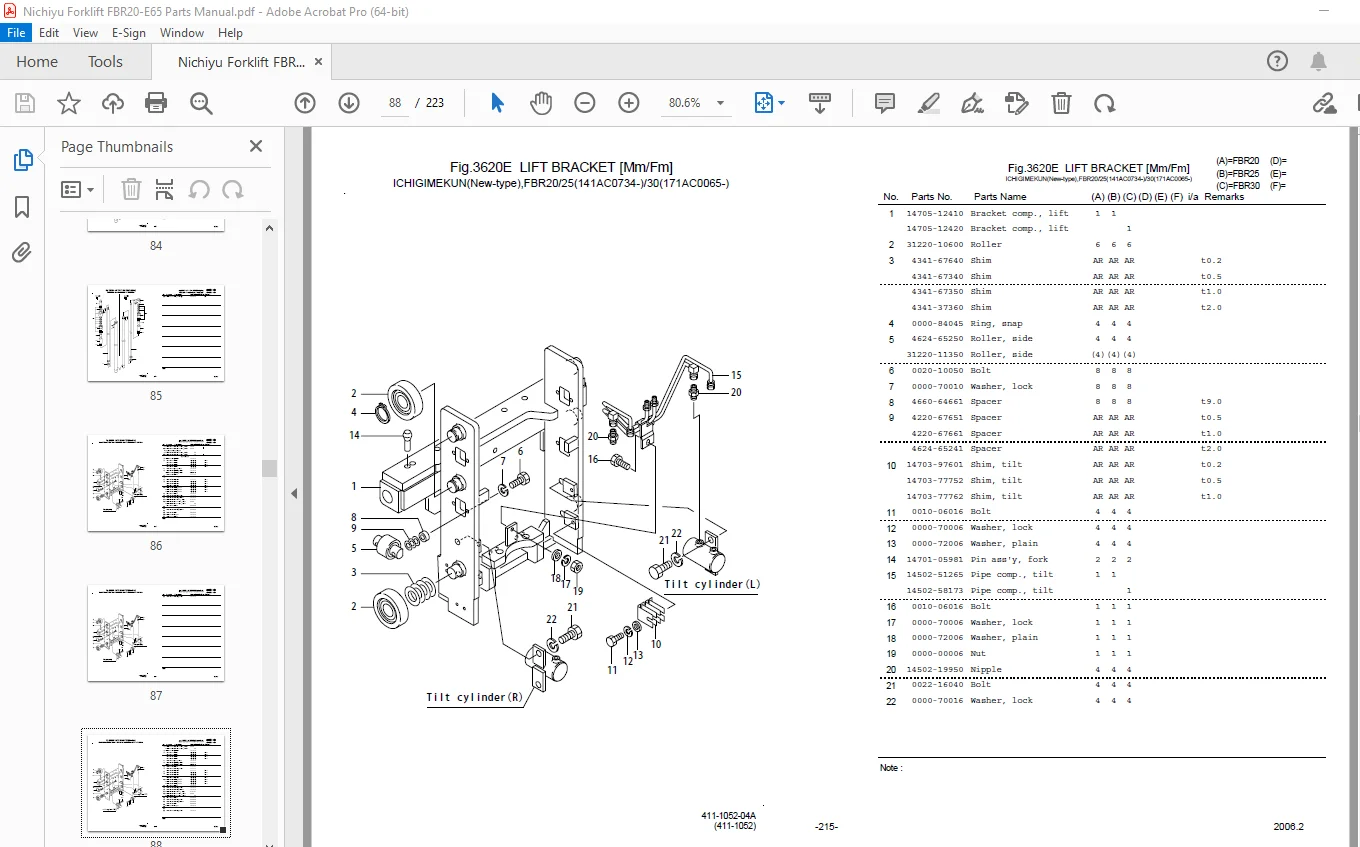Open the Attachments paperclip panel
The width and height of the screenshot is (1360, 847).
(x=22, y=253)
